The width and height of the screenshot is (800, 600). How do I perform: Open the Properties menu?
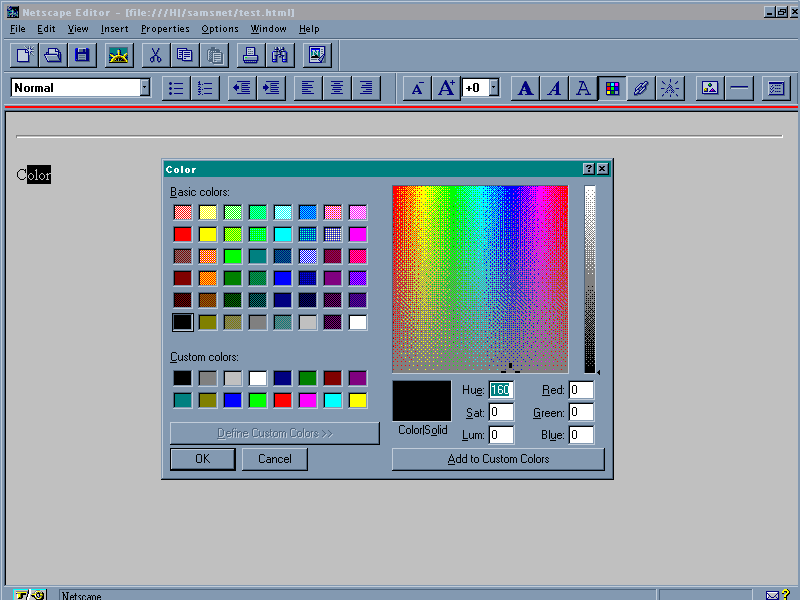point(165,29)
